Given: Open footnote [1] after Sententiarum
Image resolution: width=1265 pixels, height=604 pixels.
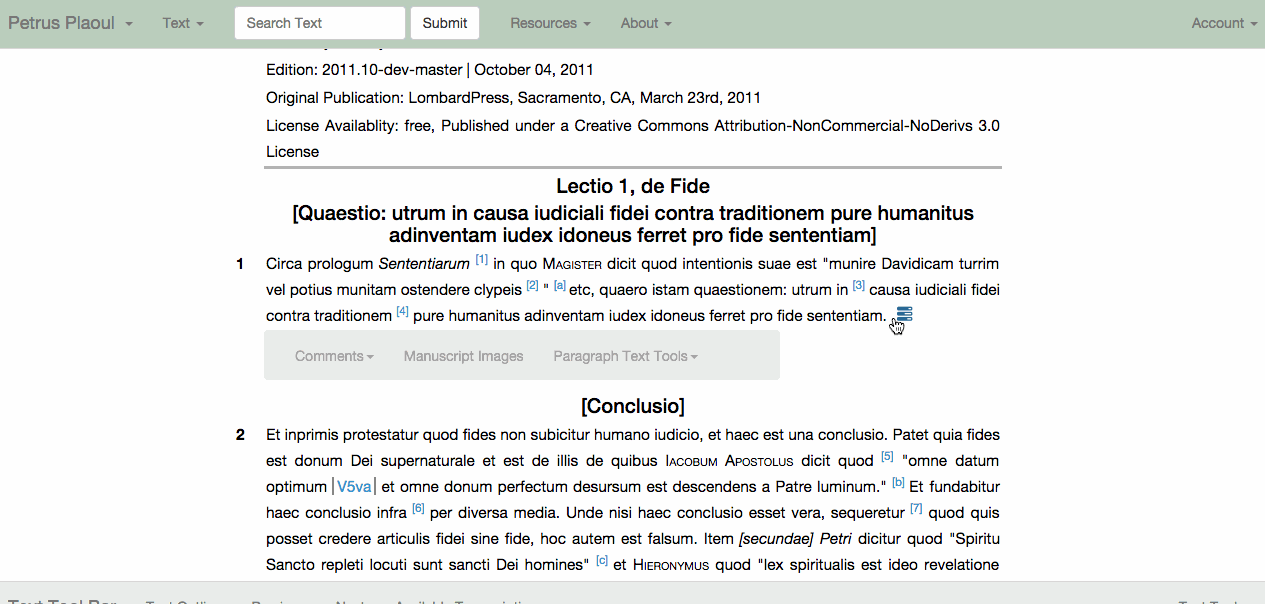Looking at the screenshot, I should coord(482,260).
